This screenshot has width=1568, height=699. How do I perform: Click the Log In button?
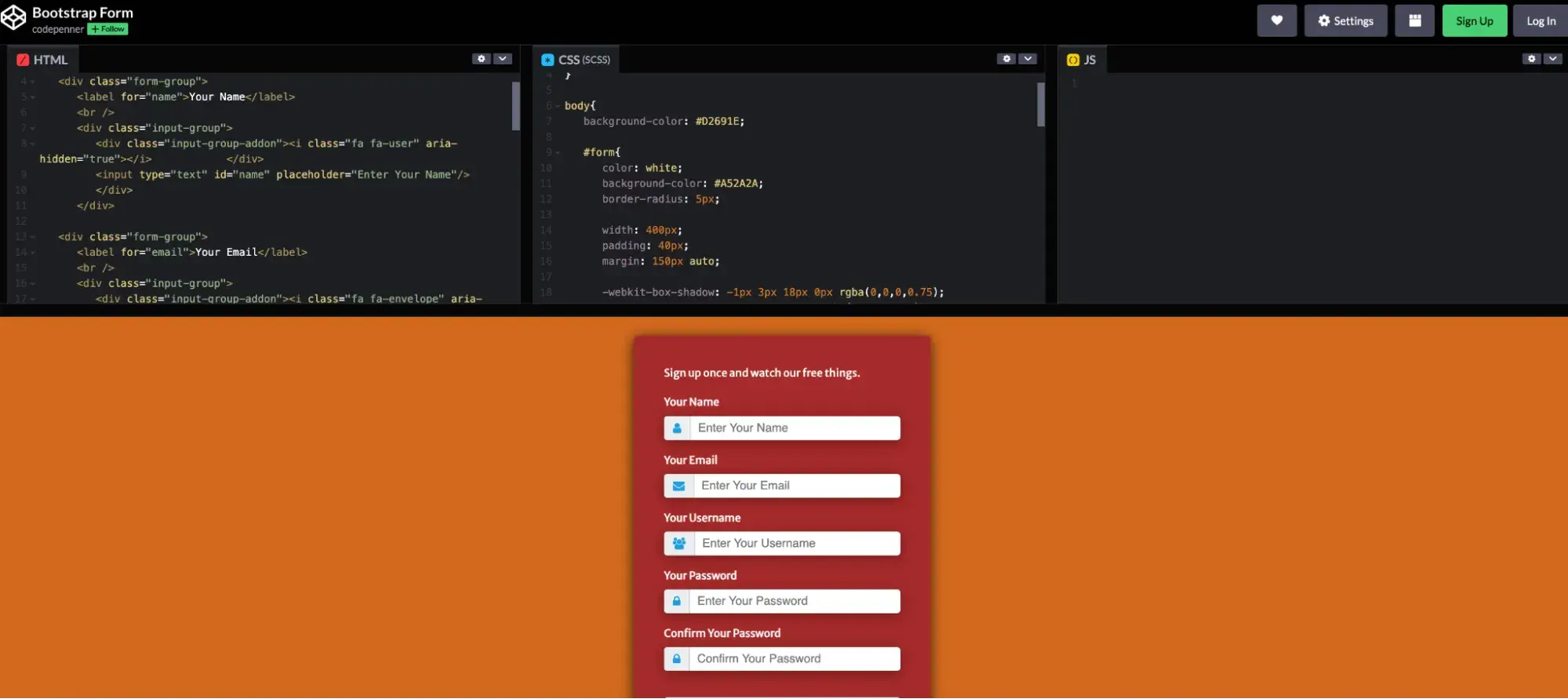(1541, 21)
